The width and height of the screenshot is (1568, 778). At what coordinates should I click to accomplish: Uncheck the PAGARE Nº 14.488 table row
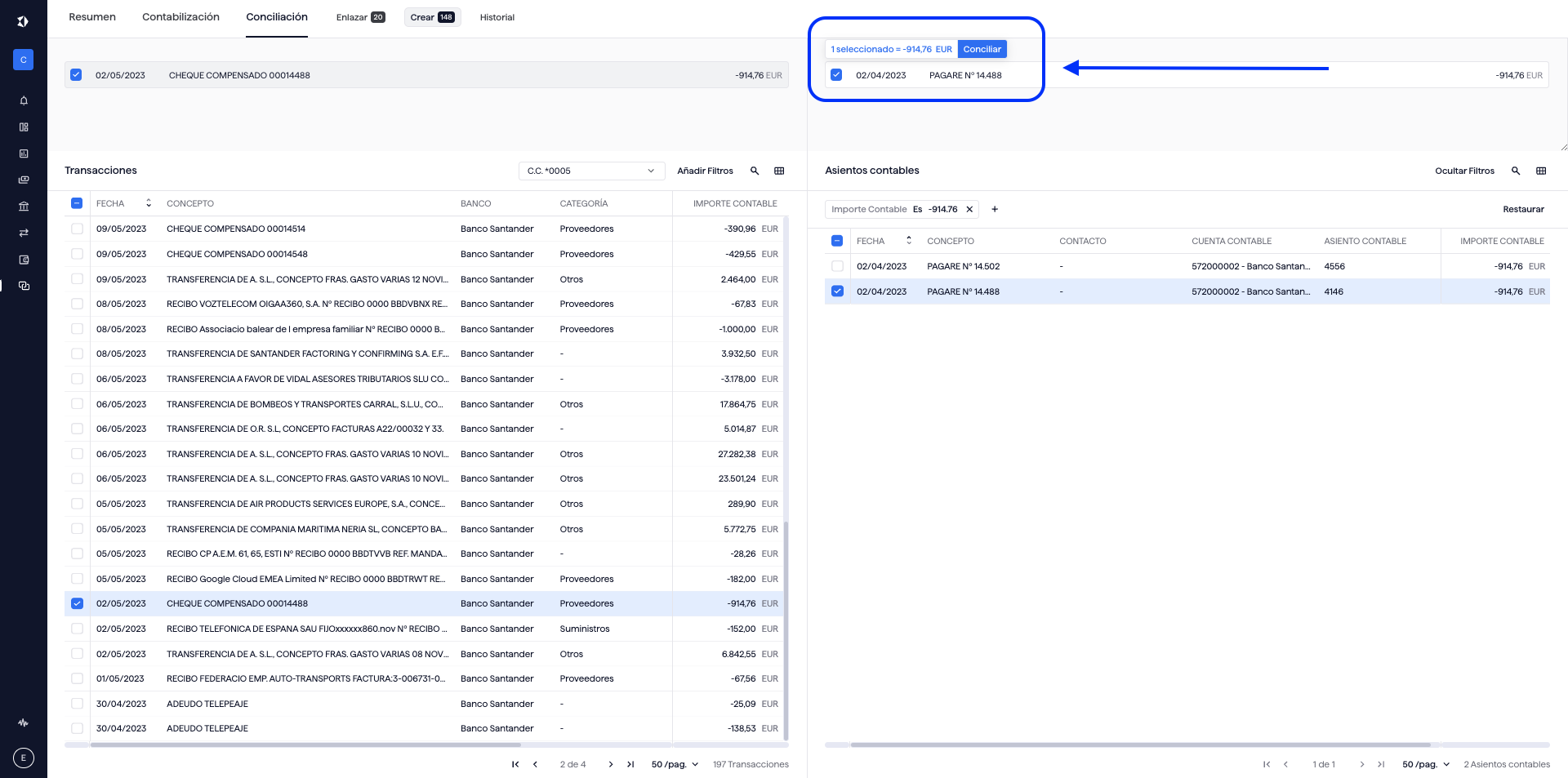pos(837,291)
